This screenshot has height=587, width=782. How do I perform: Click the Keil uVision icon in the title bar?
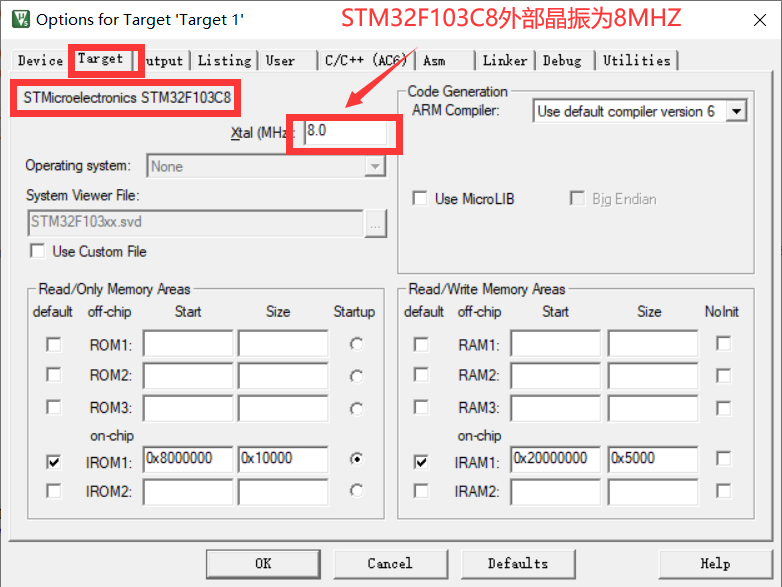pos(20,19)
